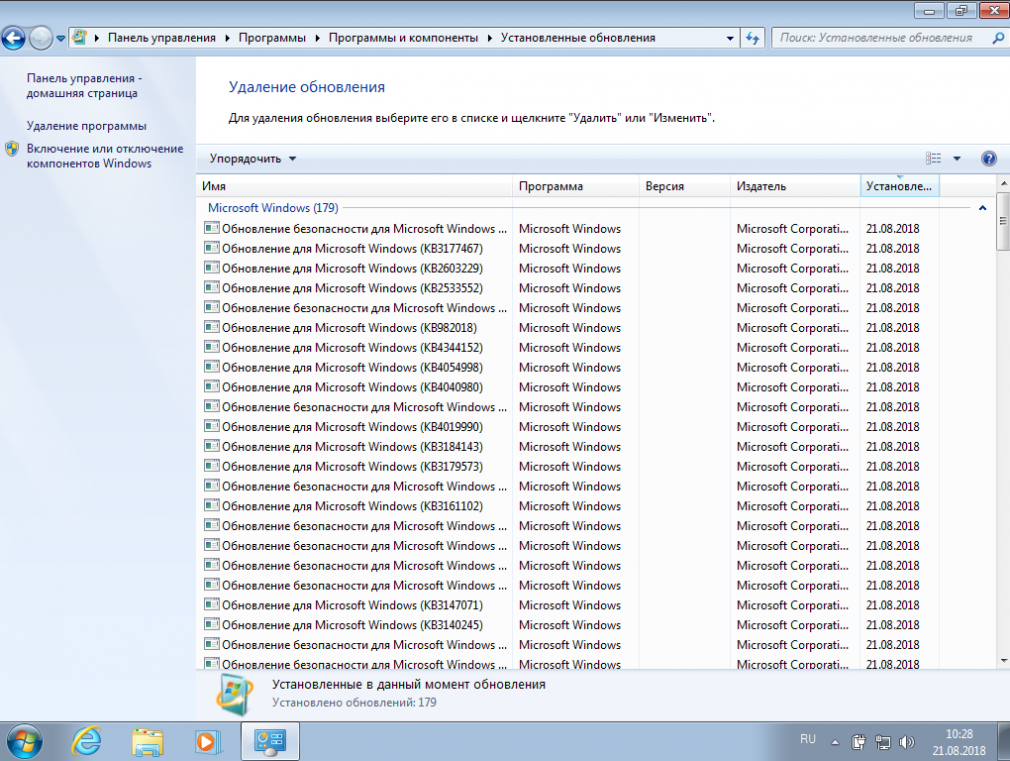Expand arrow after Панель управления breadcrumb
1010x761 pixels.
[x=227, y=38]
